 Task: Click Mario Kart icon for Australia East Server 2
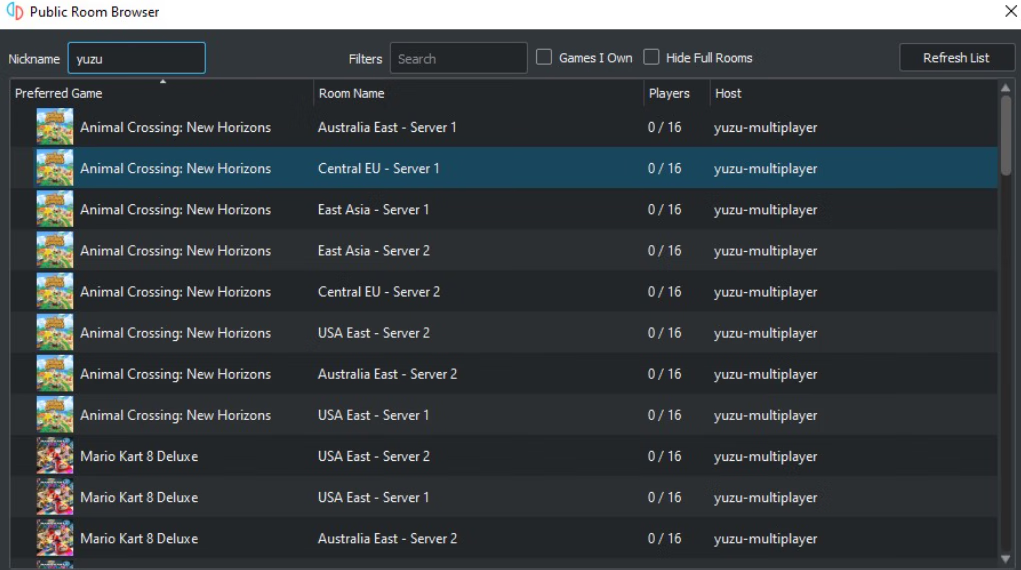coord(55,538)
